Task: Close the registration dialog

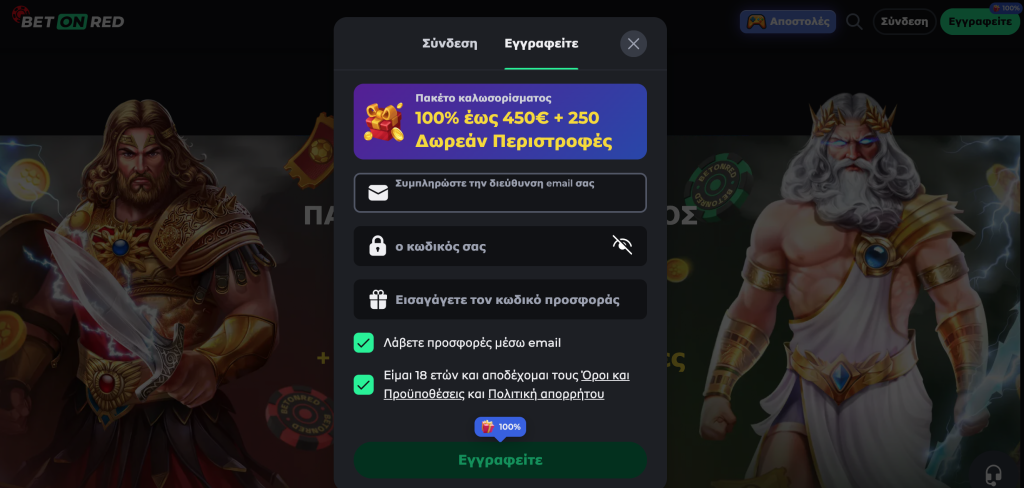Action: (633, 44)
